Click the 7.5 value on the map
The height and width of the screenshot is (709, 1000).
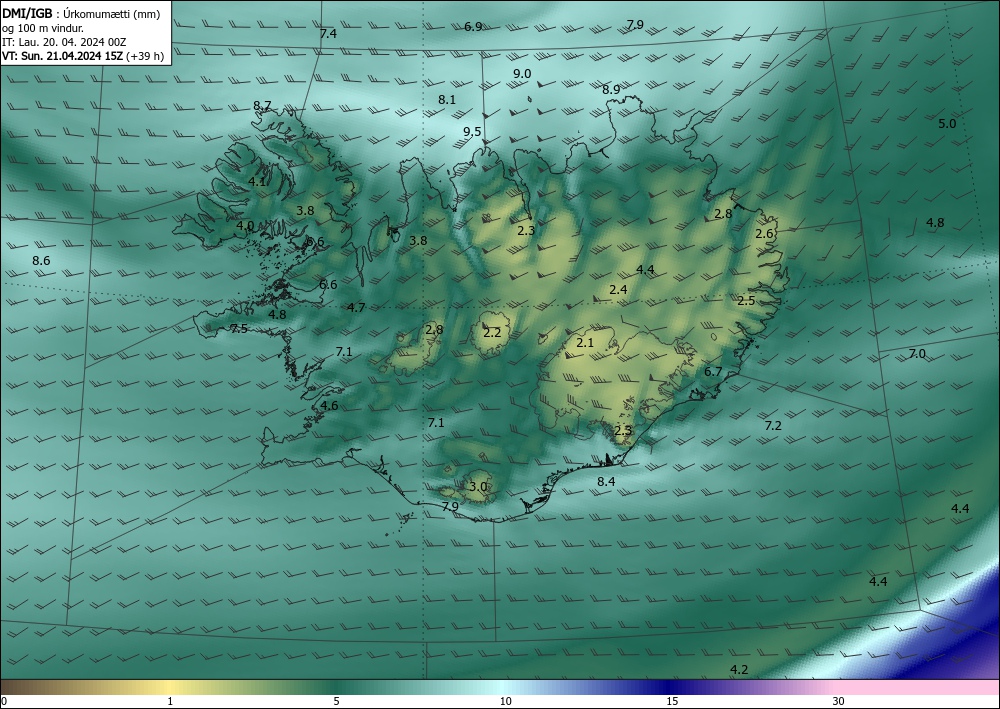239,328
